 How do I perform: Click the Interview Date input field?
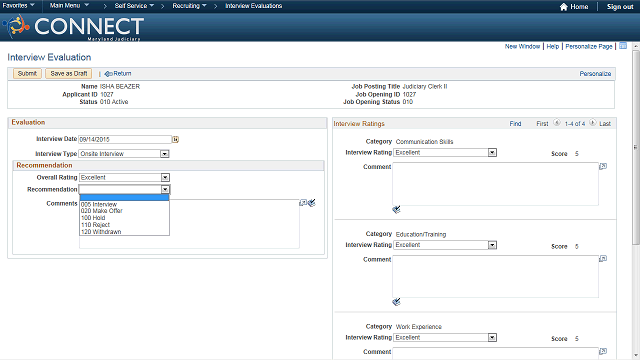pyautogui.click(x=125, y=140)
